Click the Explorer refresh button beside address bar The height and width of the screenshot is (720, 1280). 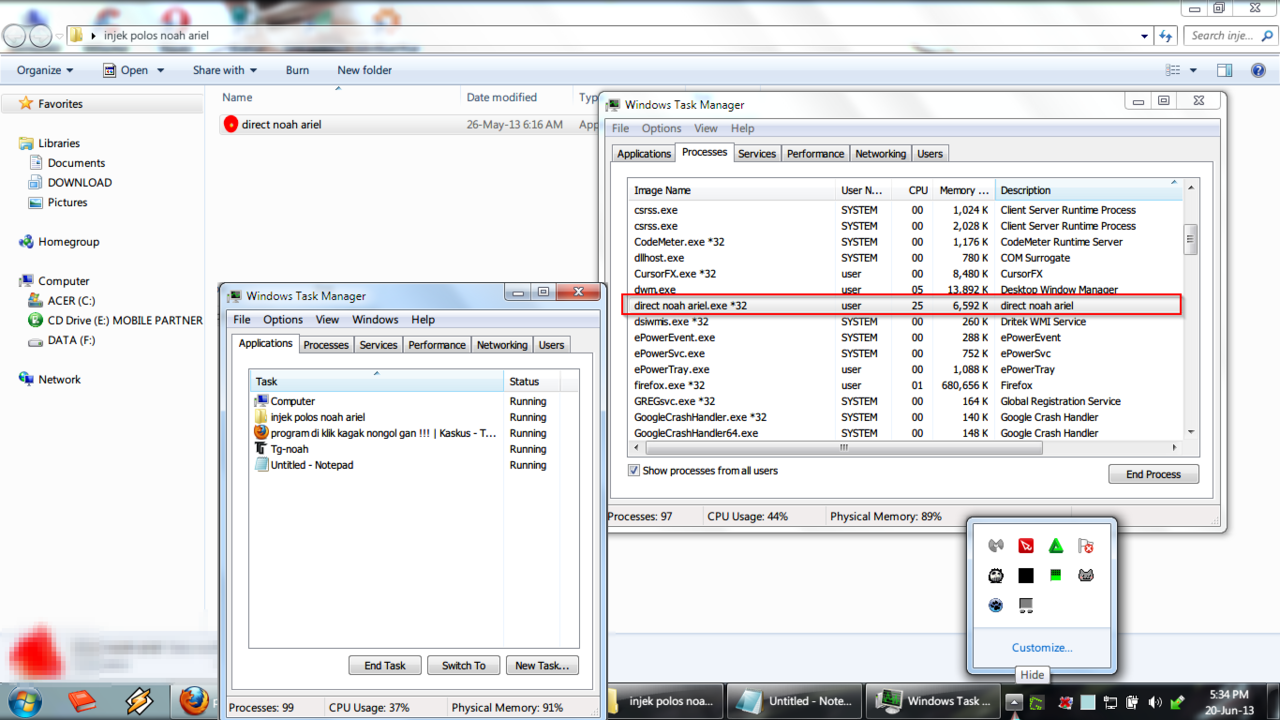tap(1166, 35)
